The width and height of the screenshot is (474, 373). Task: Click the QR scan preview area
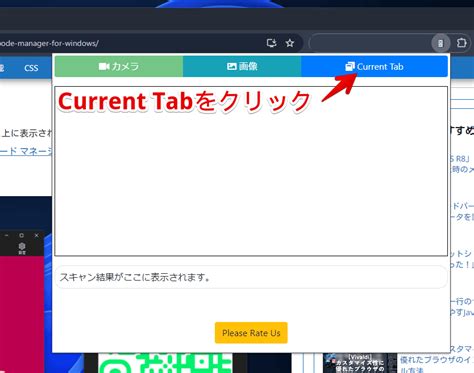pos(251,171)
